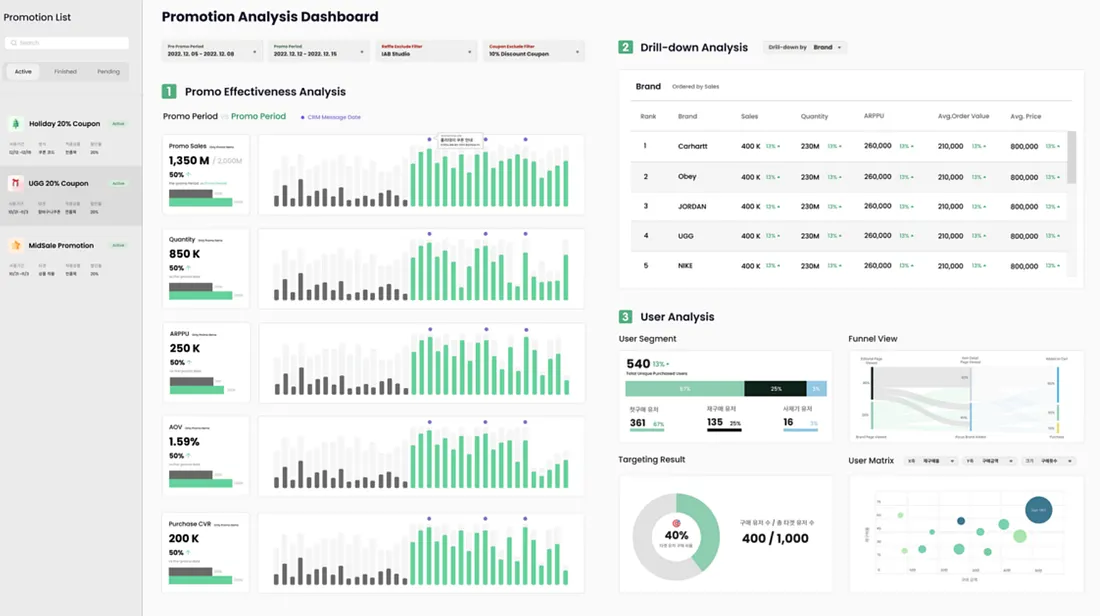Viewport: 1100px width, 616px height.
Task: Click the green number 2 section badge
Action: click(625, 47)
